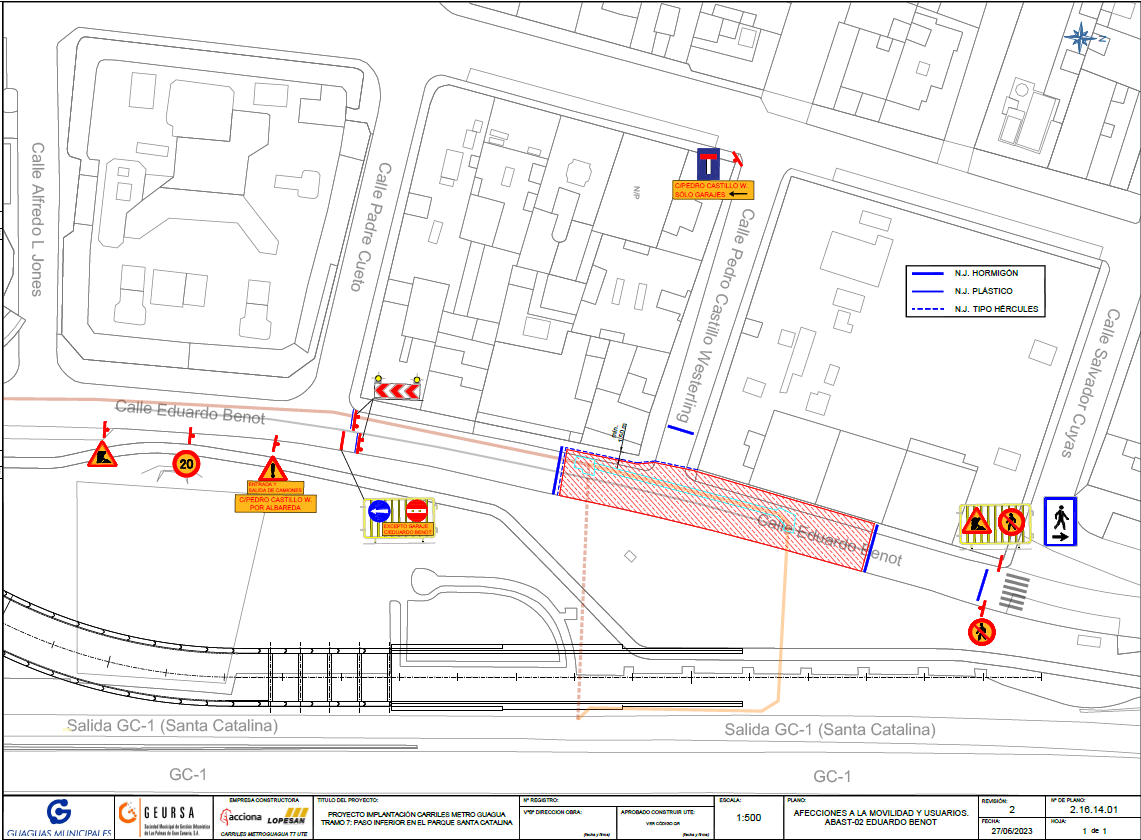Click the blue pedestrian direction sign
The width and height of the screenshot is (1141, 840).
tap(1060, 521)
